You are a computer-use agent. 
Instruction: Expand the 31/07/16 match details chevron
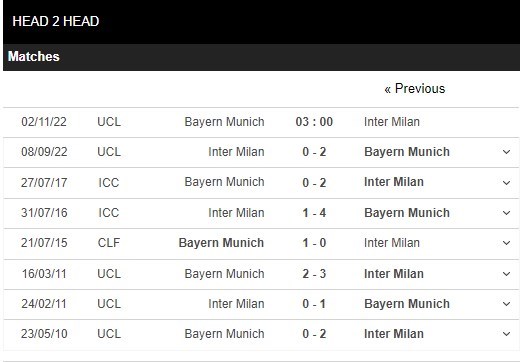pos(506,213)
